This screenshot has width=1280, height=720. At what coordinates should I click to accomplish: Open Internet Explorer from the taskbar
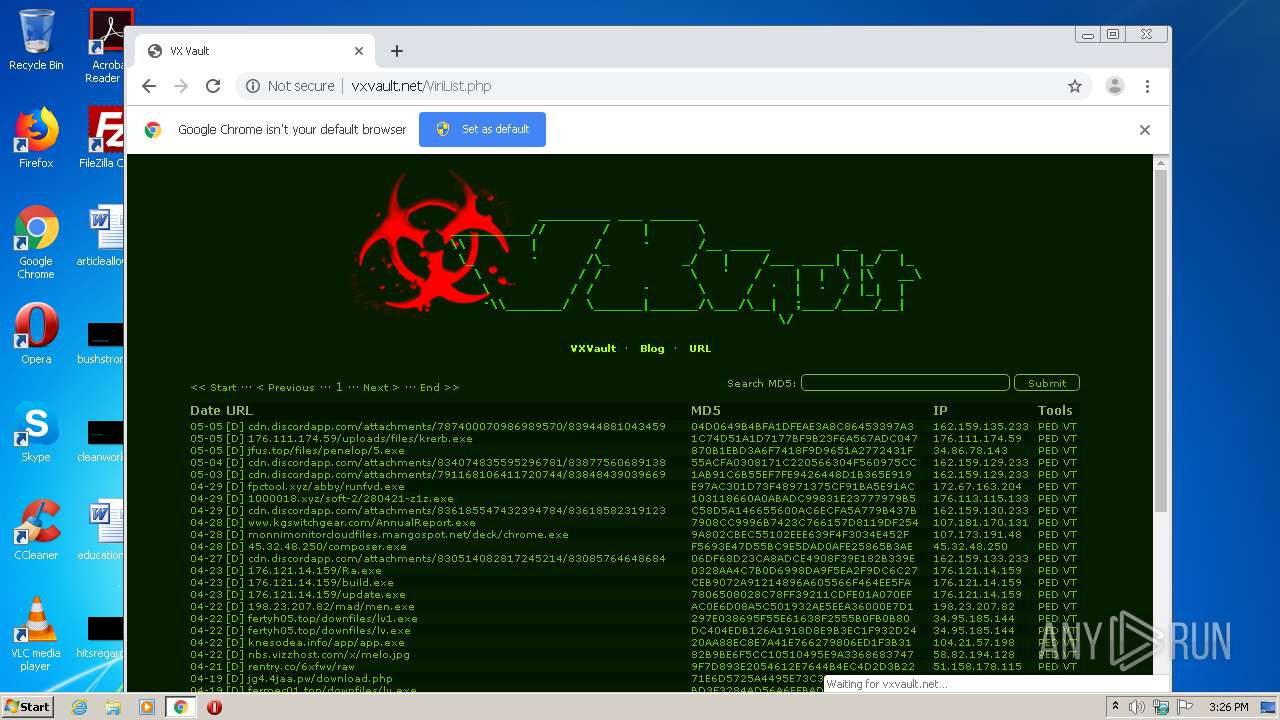(x=79, y=707)
